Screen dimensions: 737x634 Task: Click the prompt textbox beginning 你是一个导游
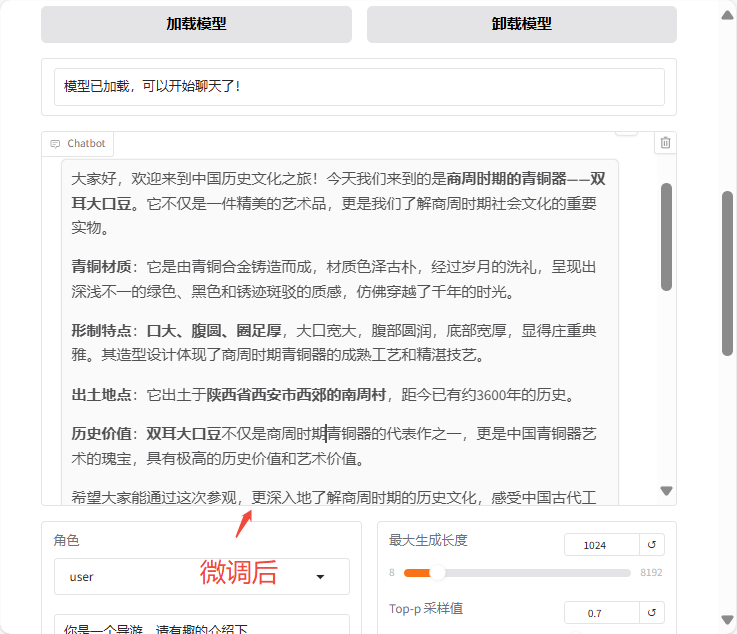(202, 624)
